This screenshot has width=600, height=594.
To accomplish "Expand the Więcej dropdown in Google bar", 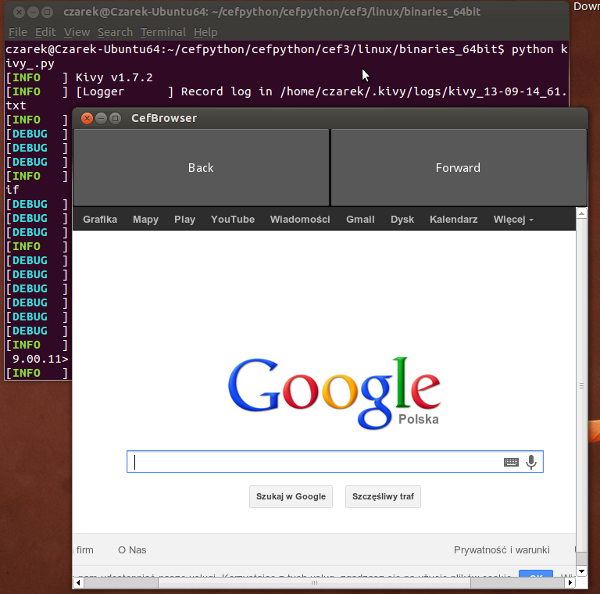I will 513,220.
